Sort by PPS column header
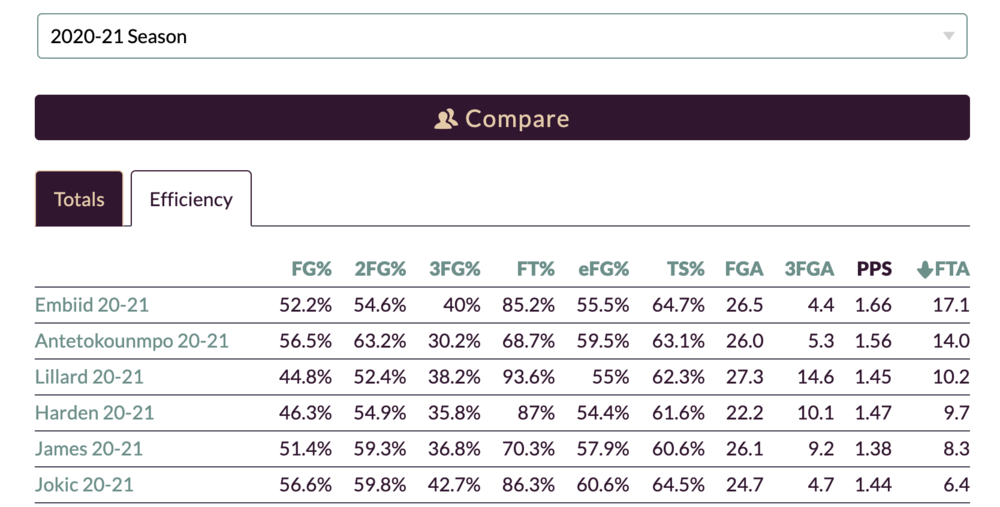 pyautogui.click(x=874, y=269)
